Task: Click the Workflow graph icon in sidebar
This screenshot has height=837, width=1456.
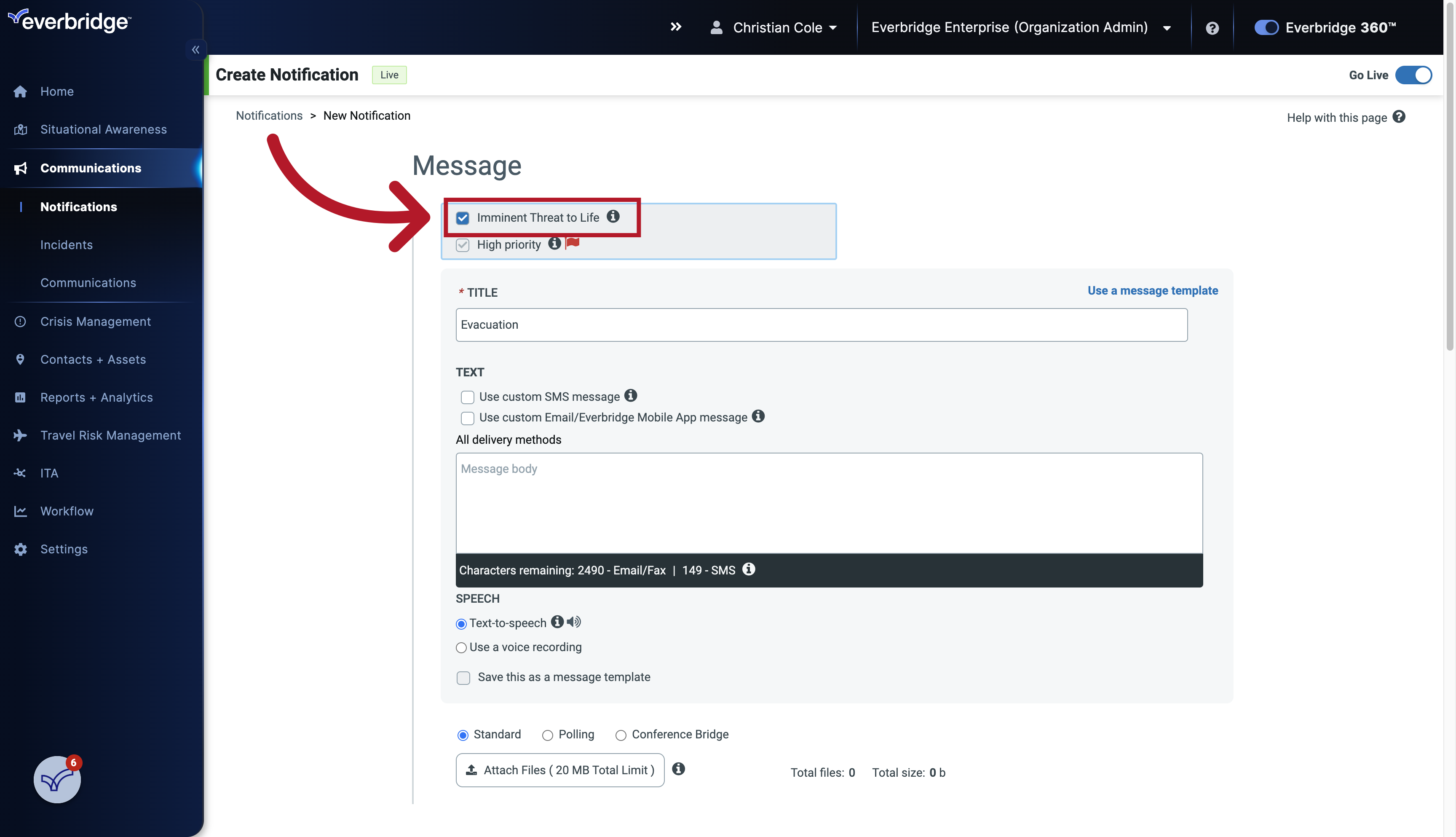Action: coord(20,510)
